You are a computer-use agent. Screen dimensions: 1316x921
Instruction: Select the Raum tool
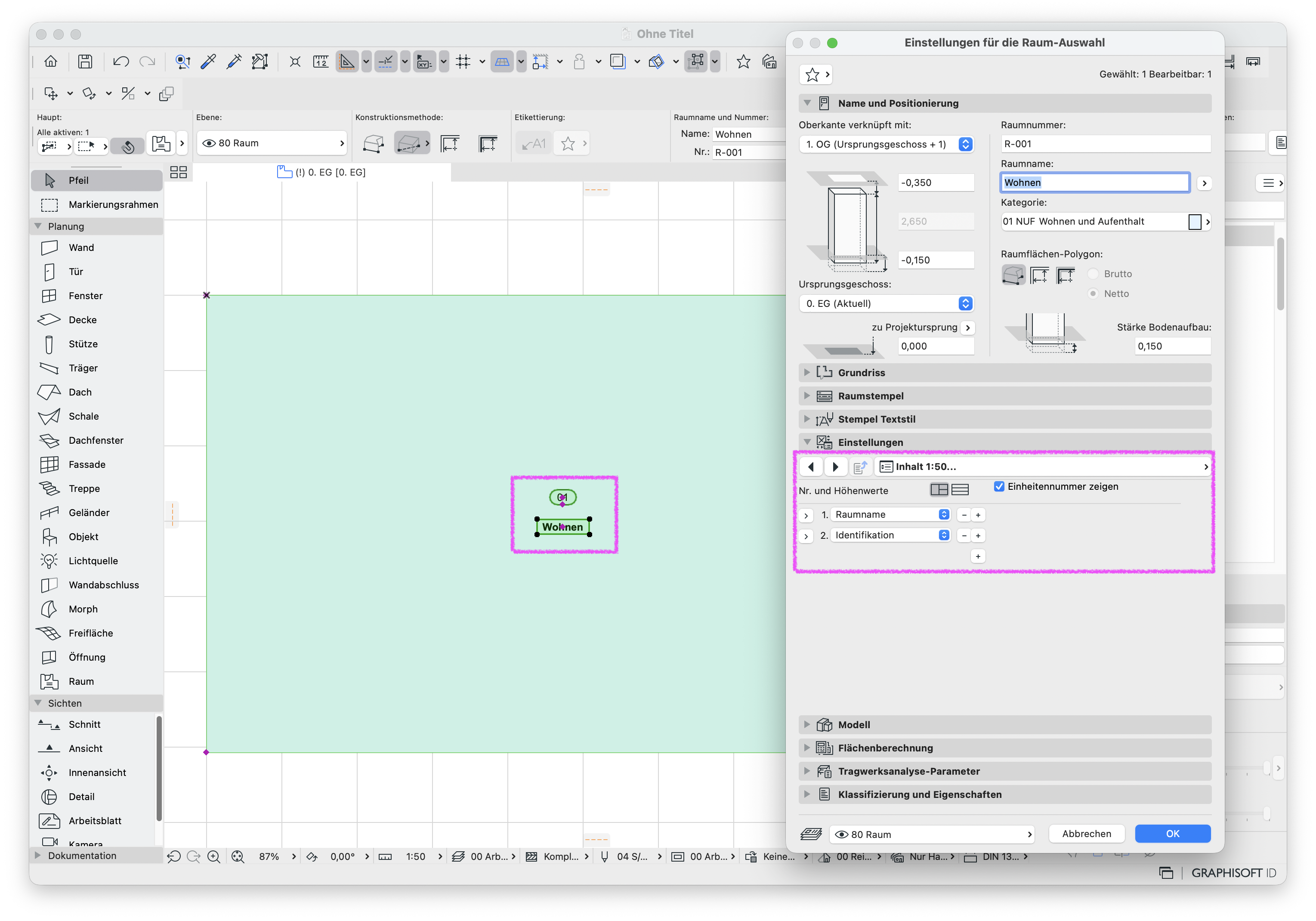click(96, 681)
